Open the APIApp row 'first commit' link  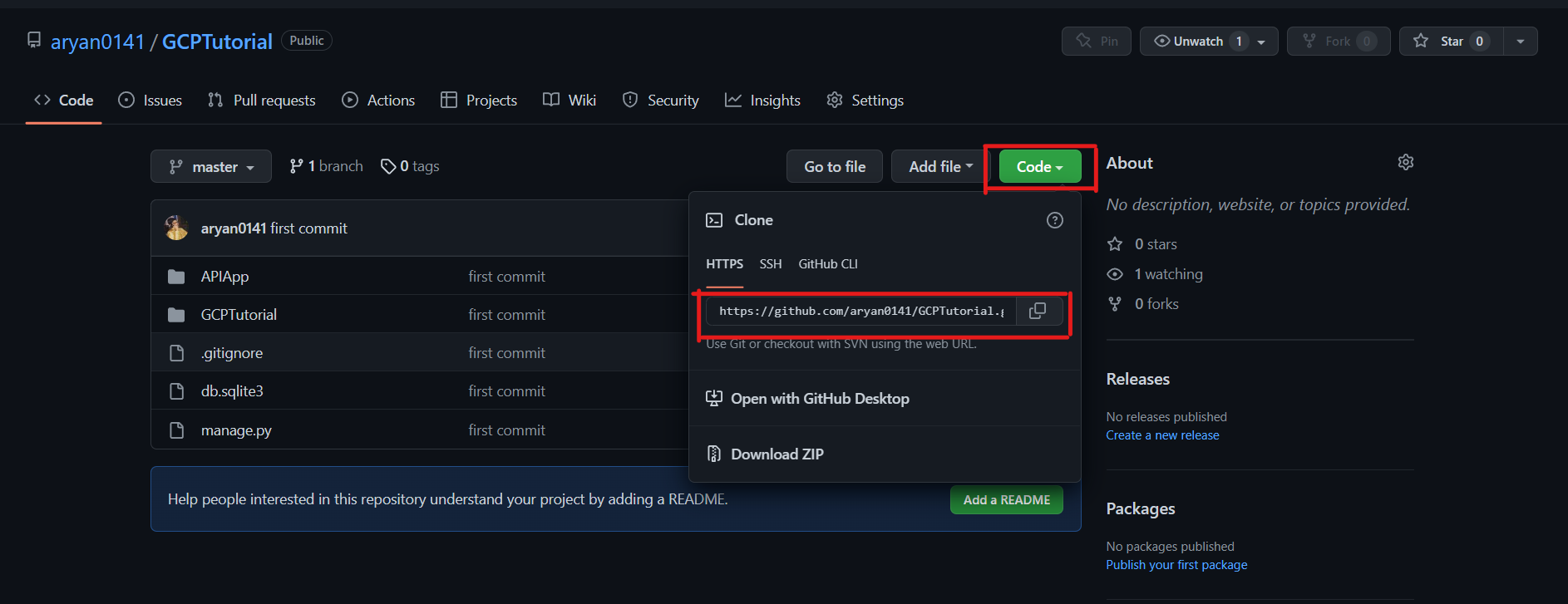(506, 276)
